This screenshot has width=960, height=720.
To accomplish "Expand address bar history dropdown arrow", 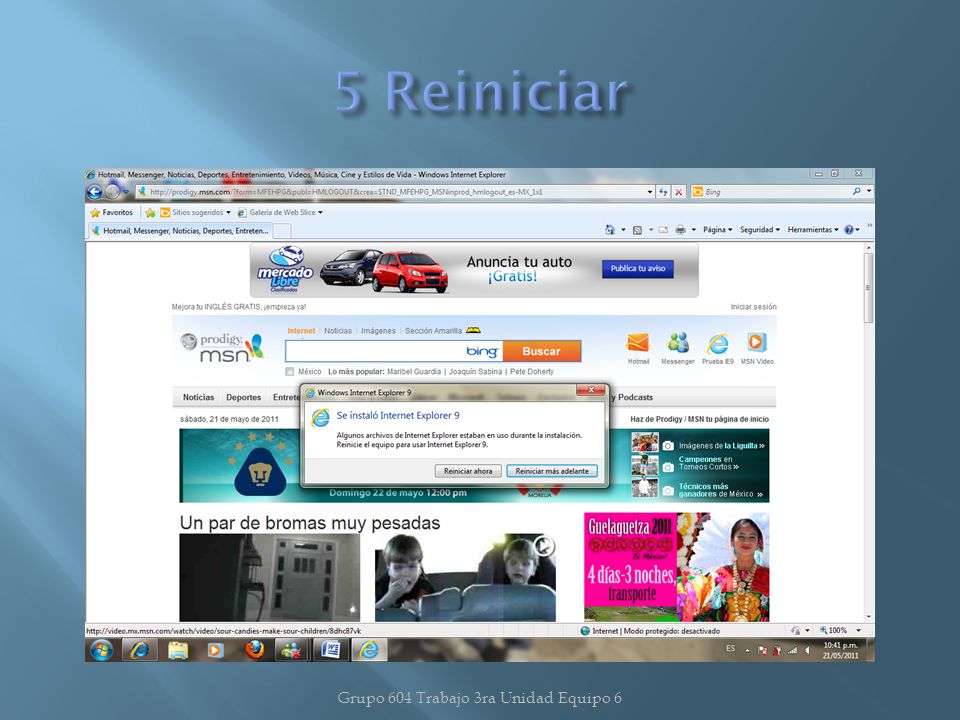I will pyautogui.click(x=650, y=192).
